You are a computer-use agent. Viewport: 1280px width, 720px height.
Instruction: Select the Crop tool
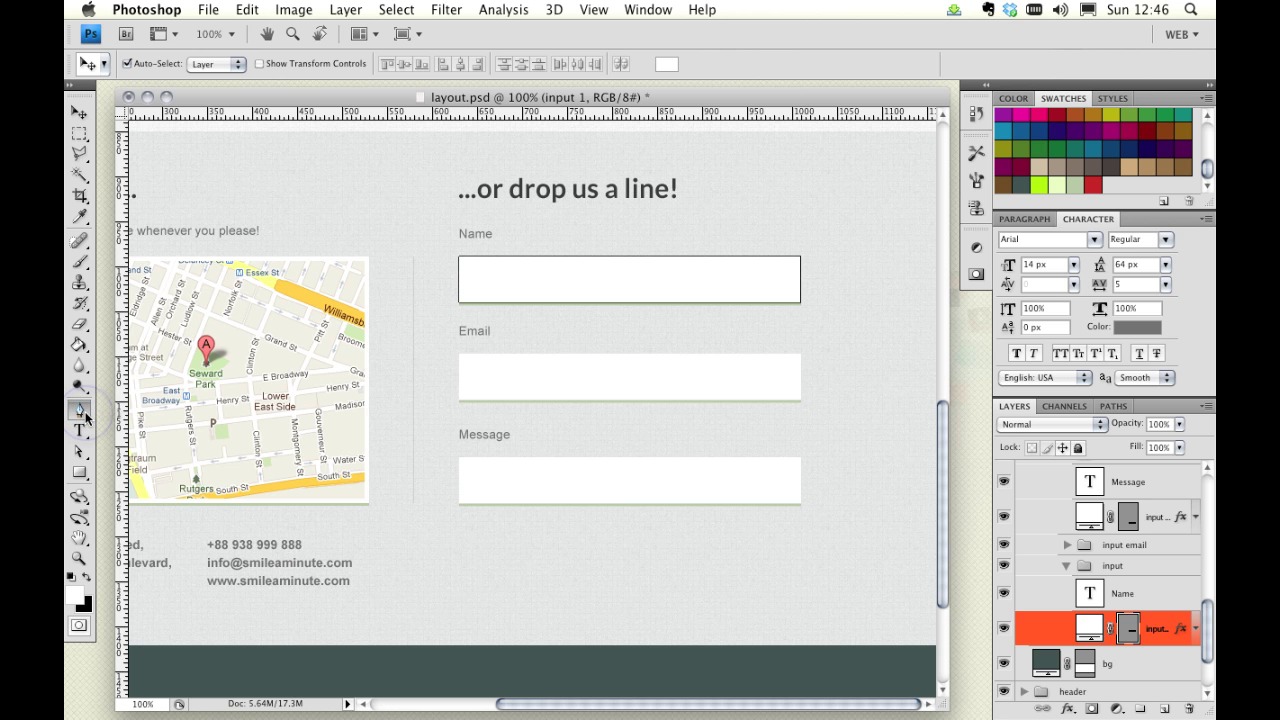pyautogui.click(x=79, y=195)
